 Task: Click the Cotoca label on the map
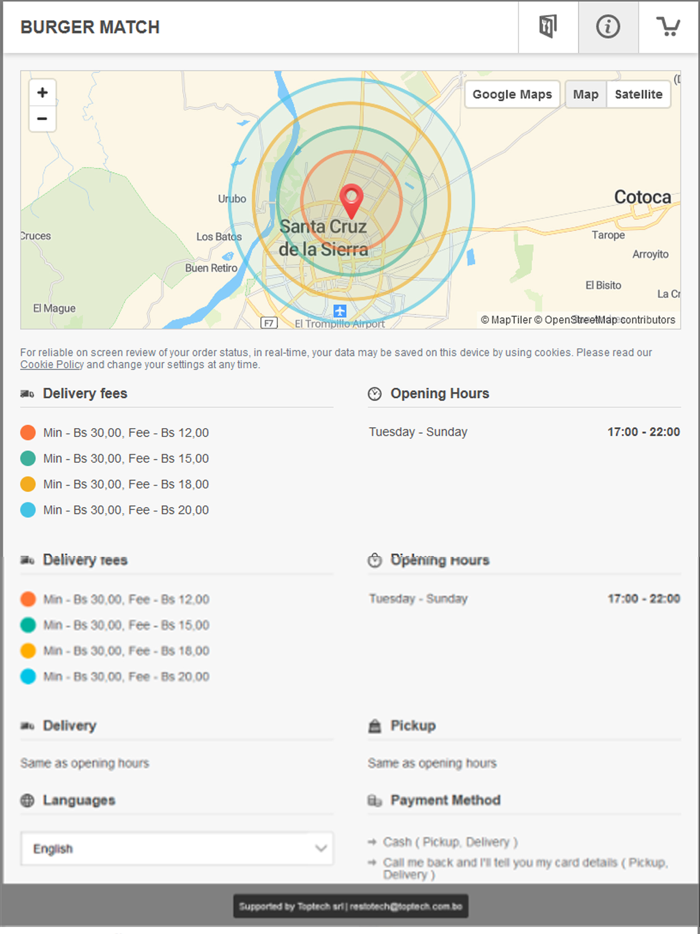pos(642,197)
